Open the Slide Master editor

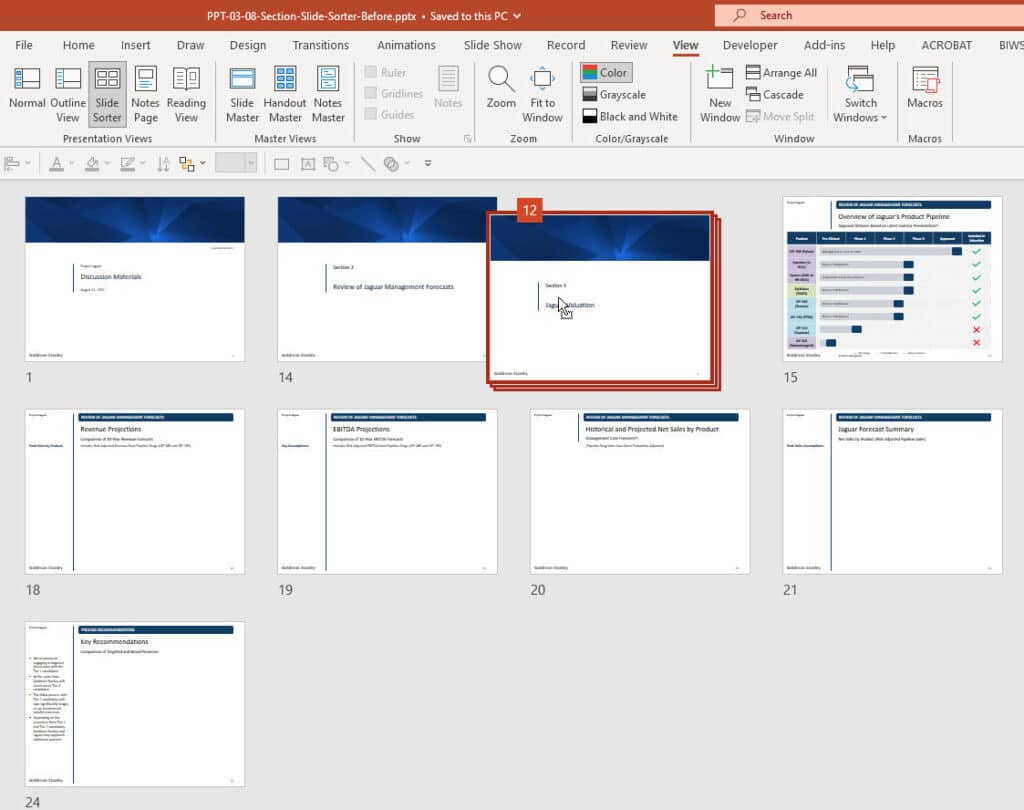(242, 93)
